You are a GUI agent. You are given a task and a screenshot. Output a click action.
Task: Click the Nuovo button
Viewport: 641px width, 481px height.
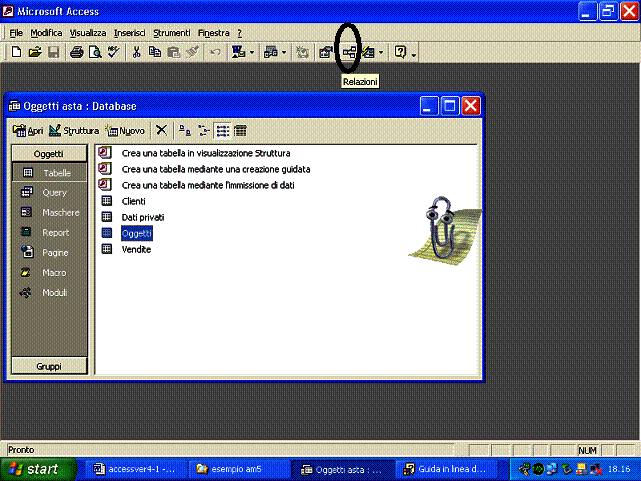126,131
